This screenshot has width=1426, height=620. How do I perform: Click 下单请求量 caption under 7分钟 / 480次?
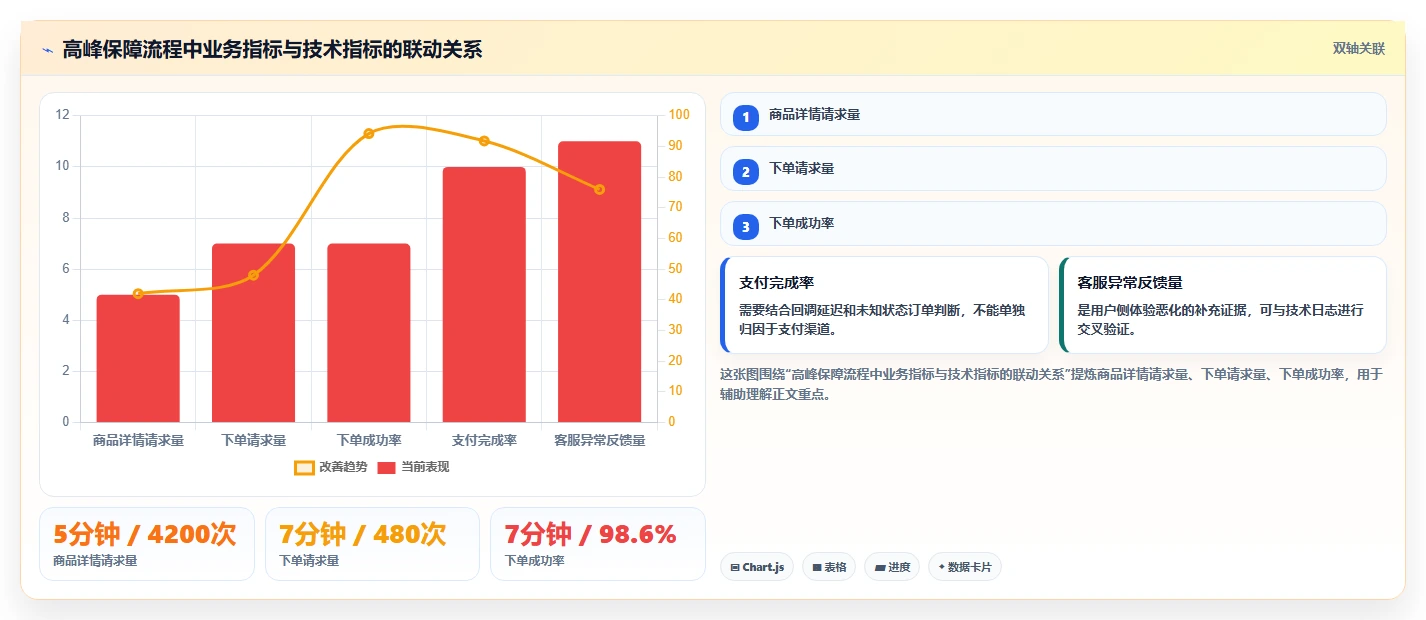(309, 561)
